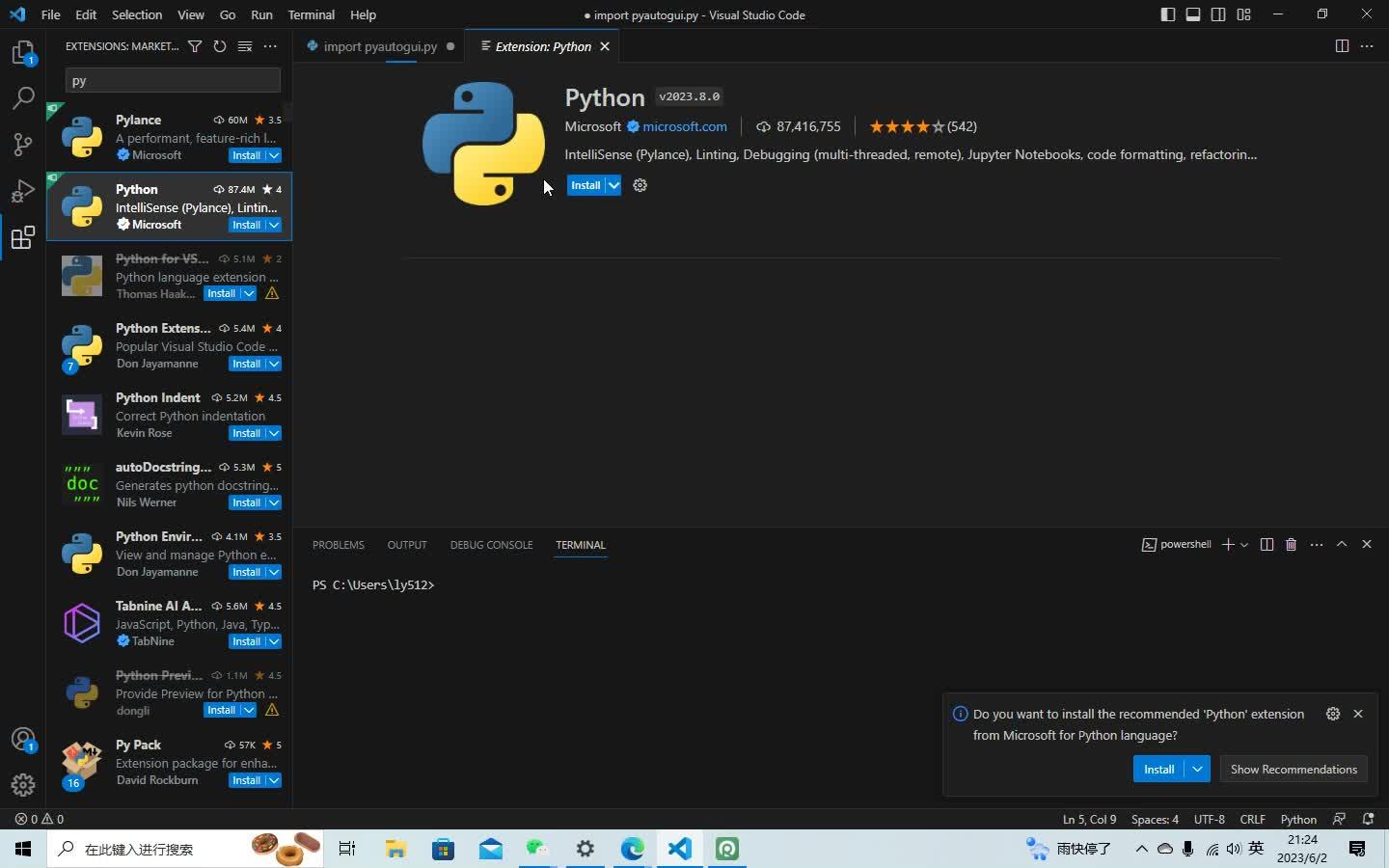Open the Search view in activity bar

click(23, 98)
